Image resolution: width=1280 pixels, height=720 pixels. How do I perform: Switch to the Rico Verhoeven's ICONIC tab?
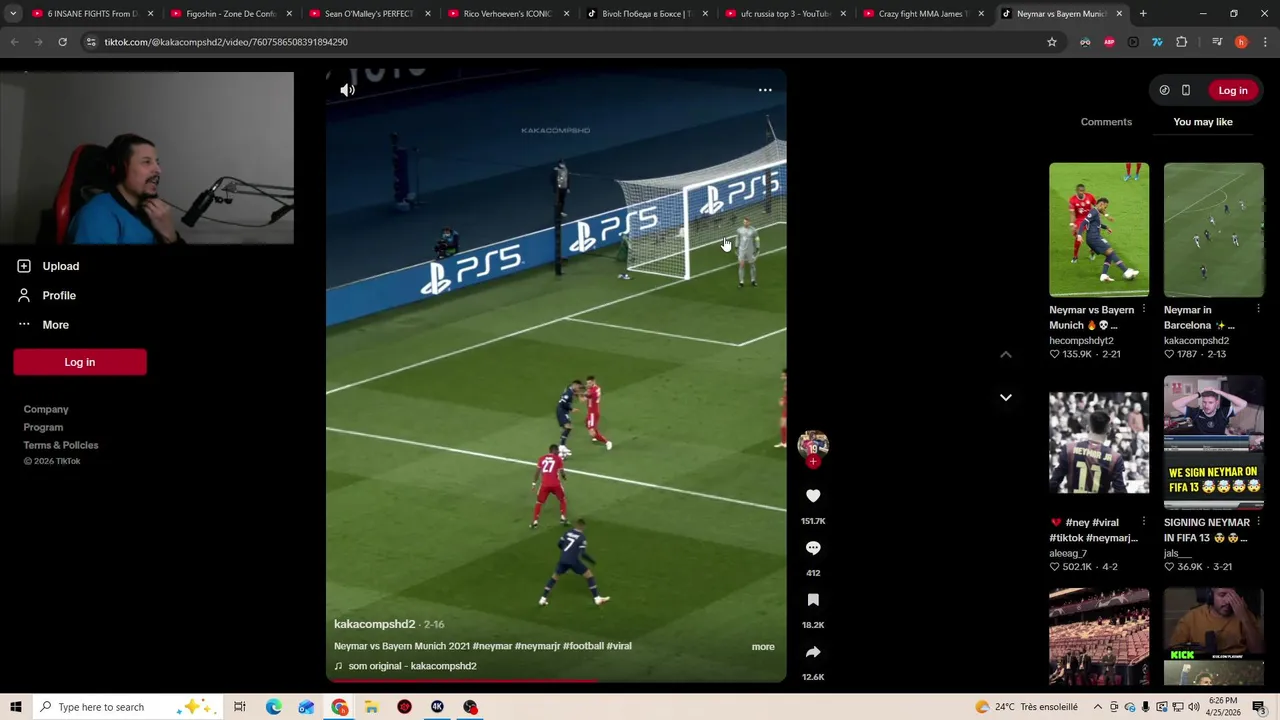click(x=506, y=14)
